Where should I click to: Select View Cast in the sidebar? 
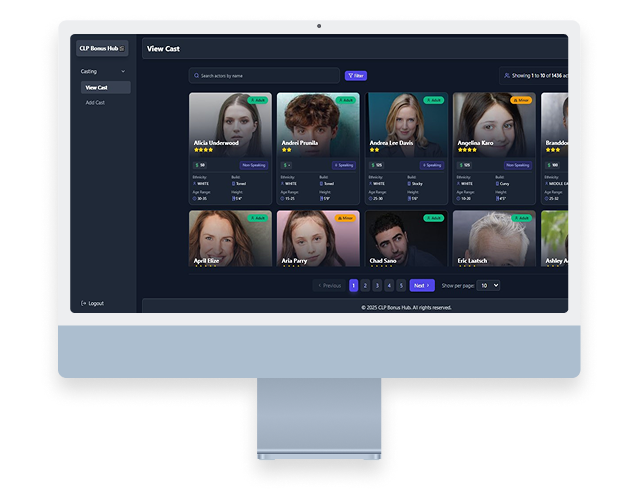pos(97,87)
